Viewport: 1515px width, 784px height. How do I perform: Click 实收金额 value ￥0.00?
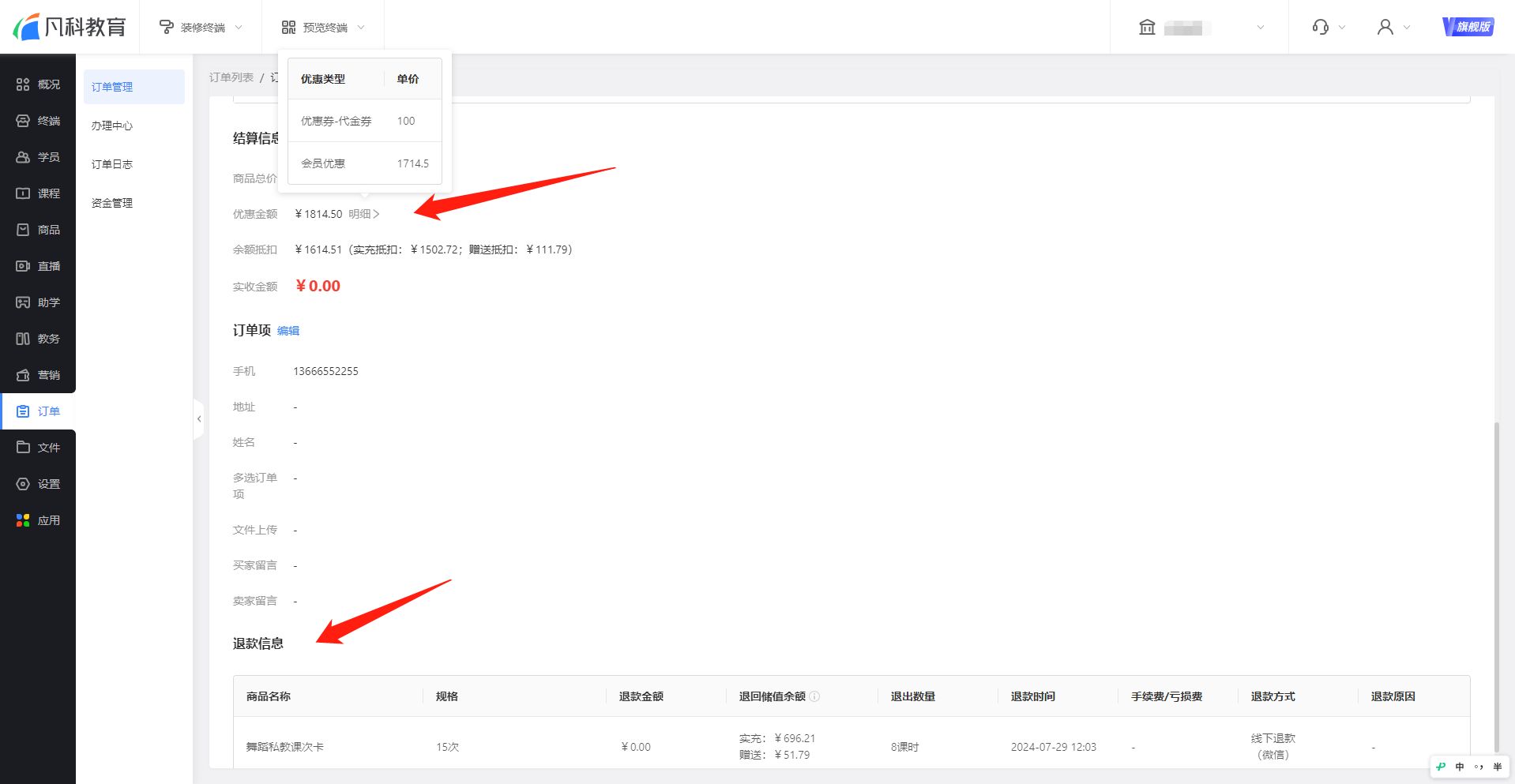click(x=318, y=286)
